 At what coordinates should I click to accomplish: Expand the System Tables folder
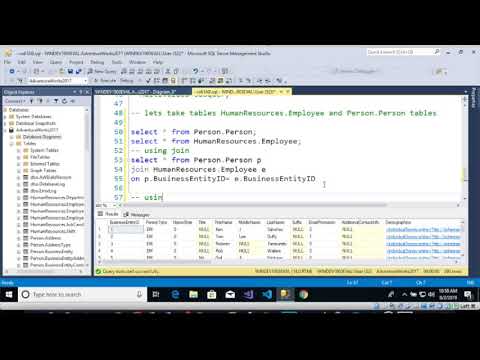19,150
